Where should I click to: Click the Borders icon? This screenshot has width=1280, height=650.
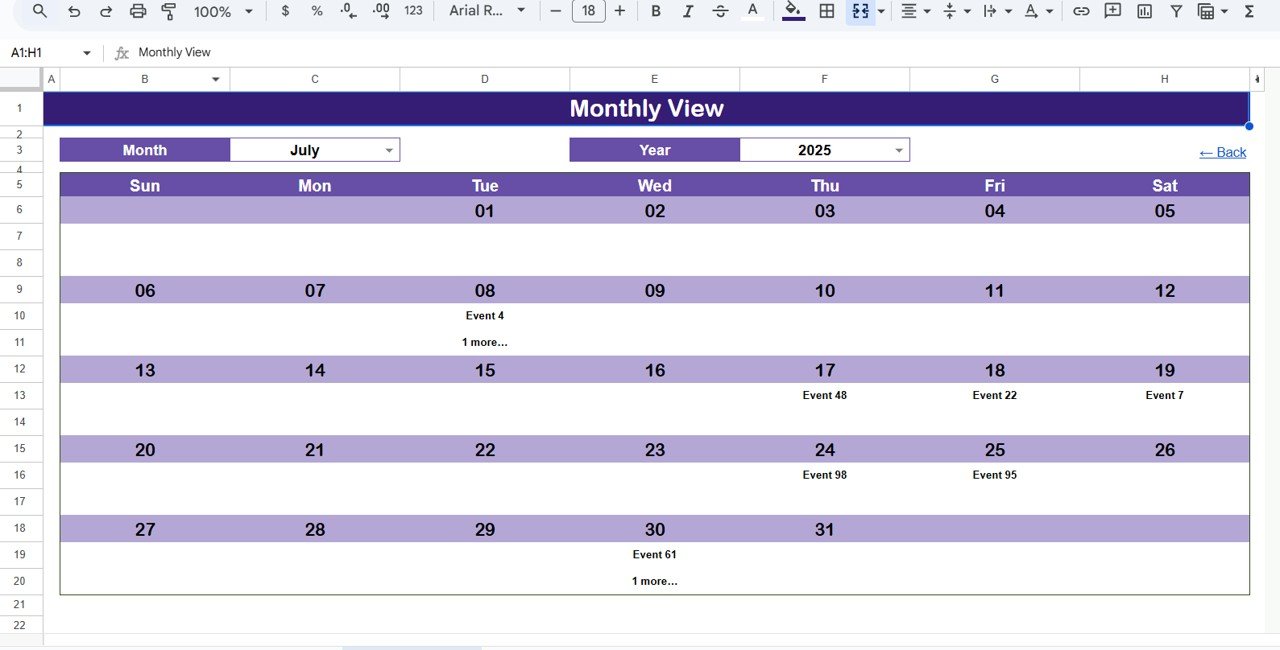tap(827, 11)
